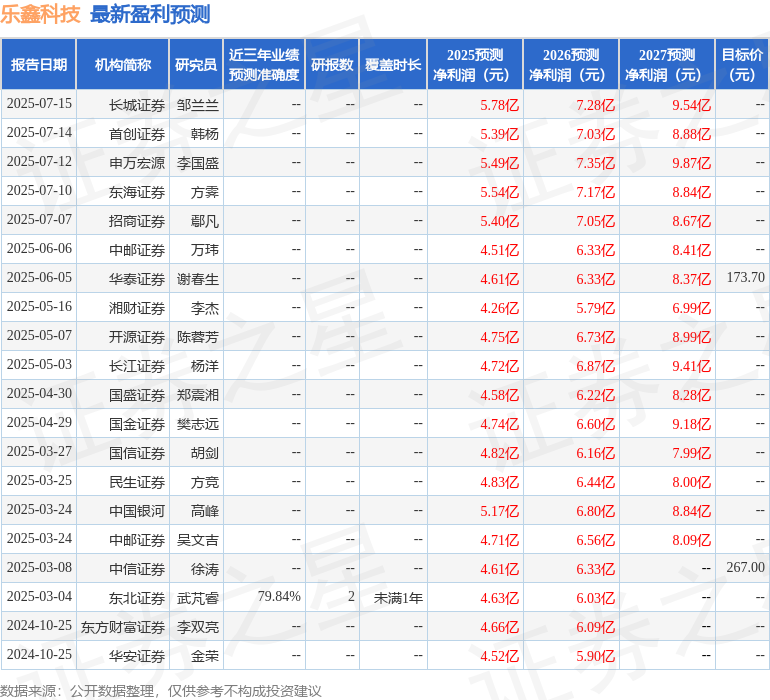Click the 7.28亿 profit value

pyautogui.click(x=595, y=105)
